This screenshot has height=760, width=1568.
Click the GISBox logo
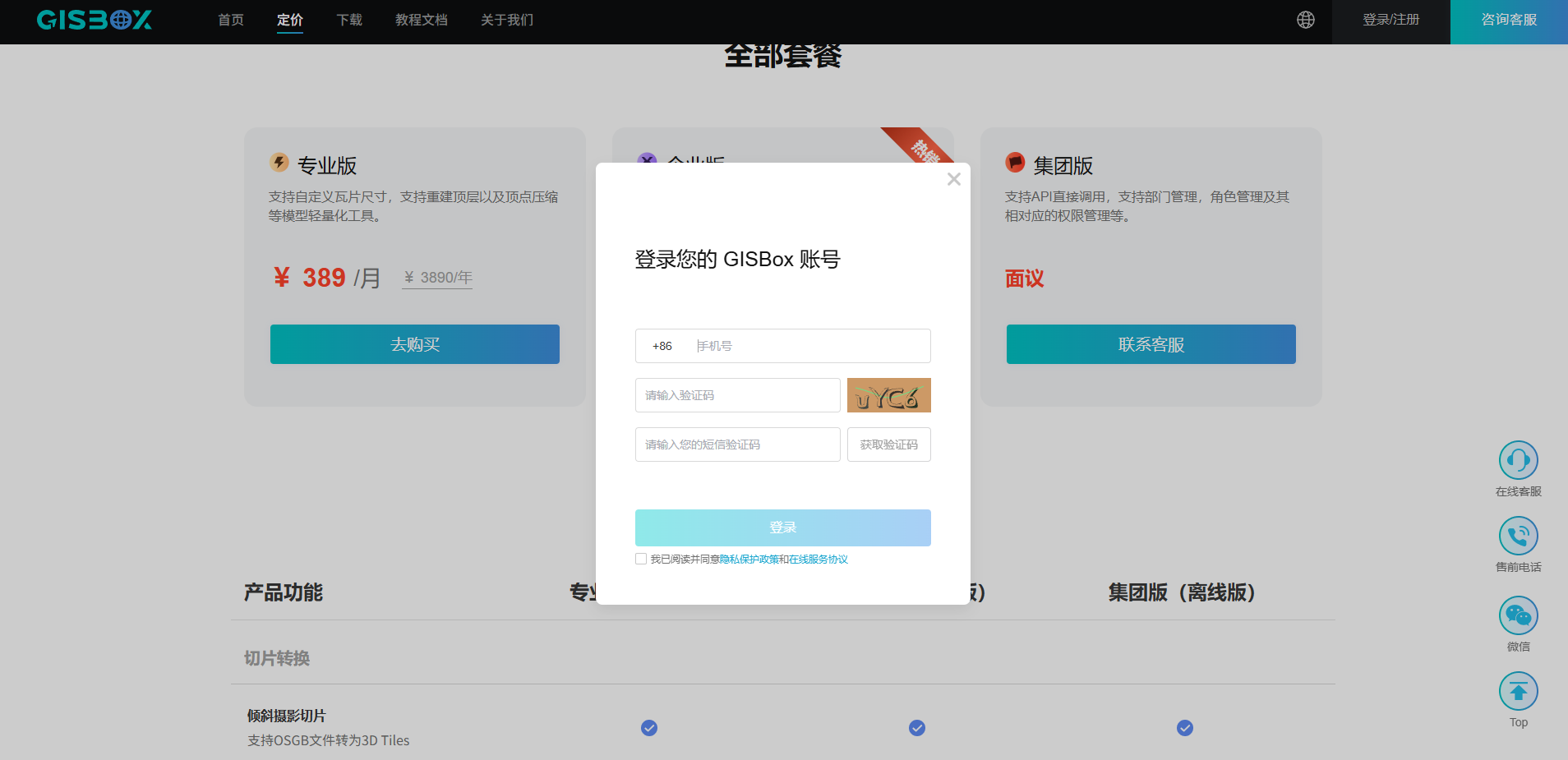pos(95,20)
